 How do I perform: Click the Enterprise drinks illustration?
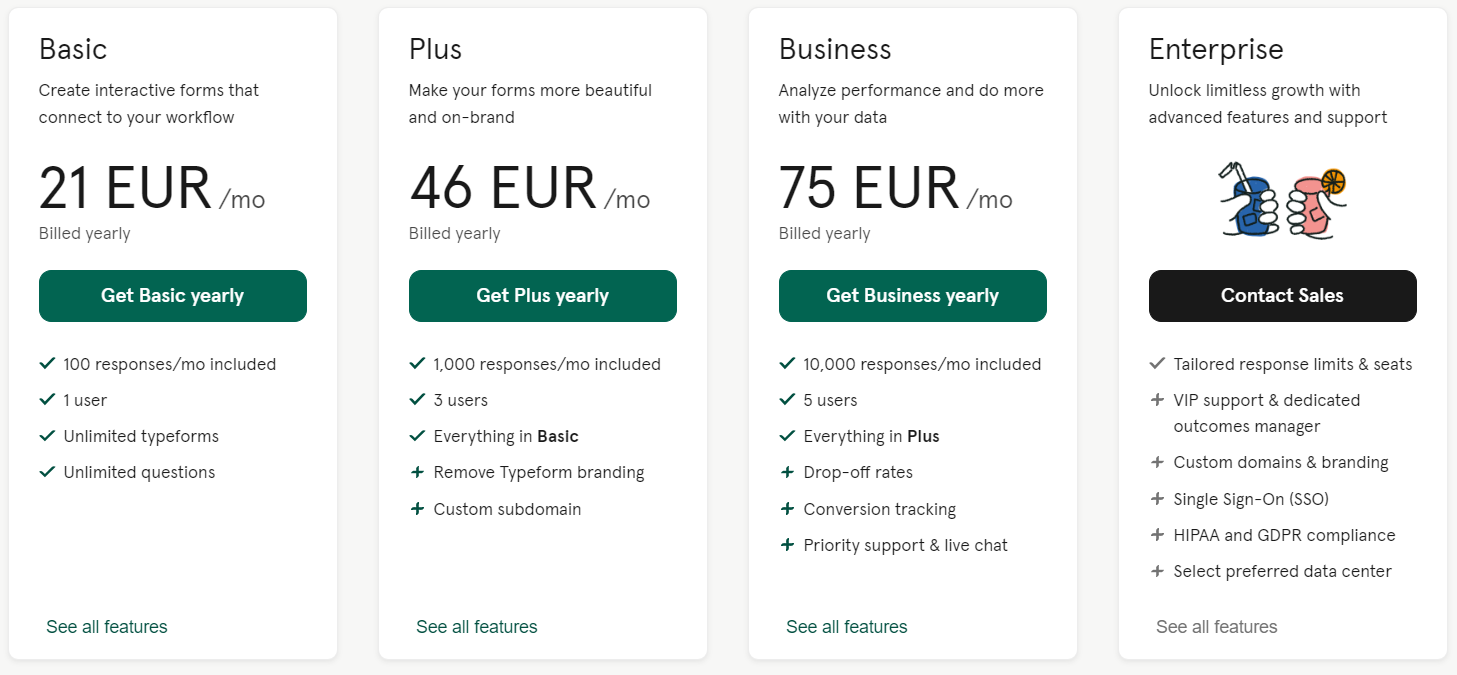point(1283,202)
